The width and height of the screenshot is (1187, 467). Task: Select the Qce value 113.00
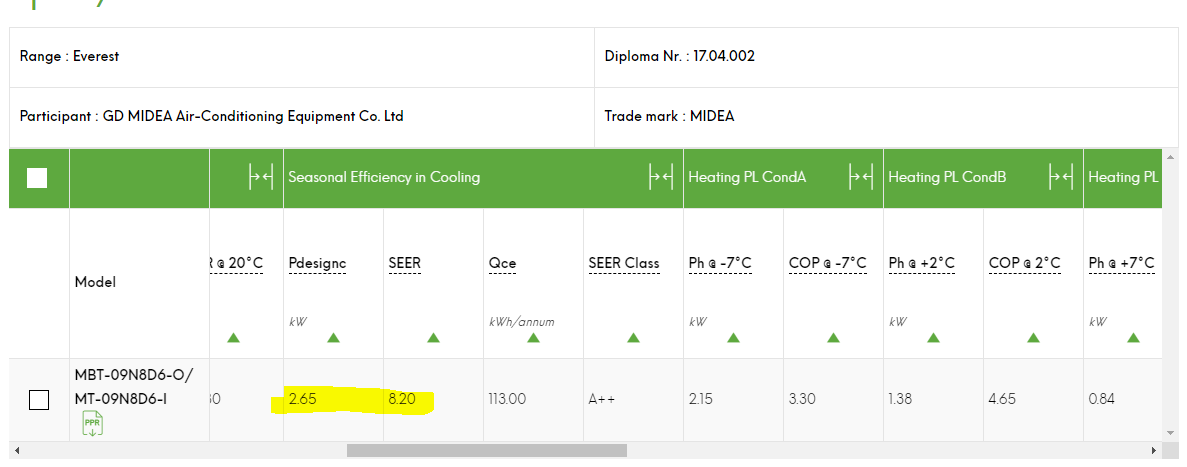pyautogui.click(x=507, y=399)
